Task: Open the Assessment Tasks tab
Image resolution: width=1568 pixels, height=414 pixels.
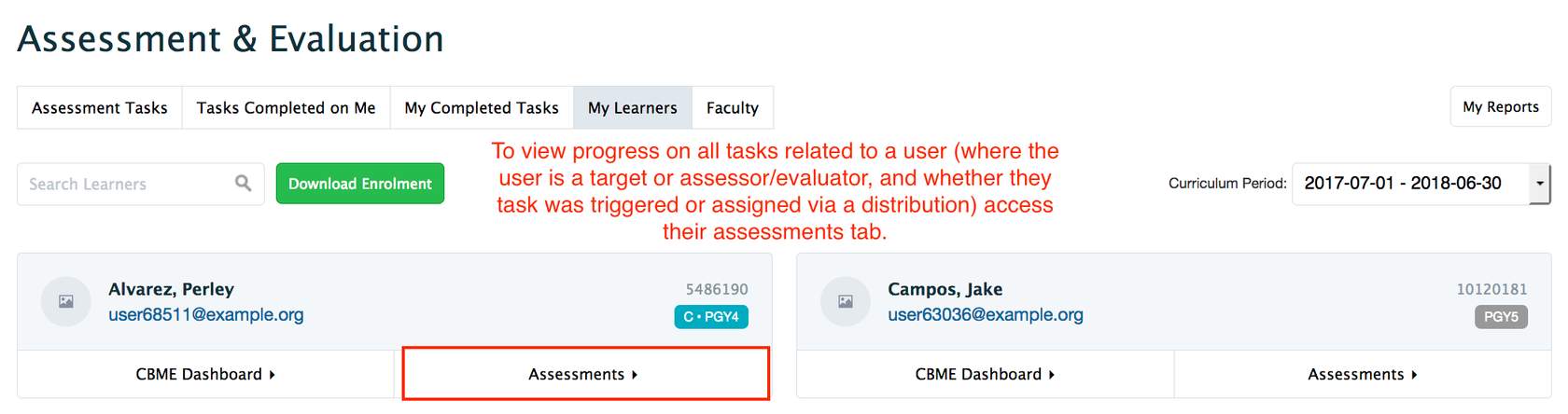Action: coord(100,108)
